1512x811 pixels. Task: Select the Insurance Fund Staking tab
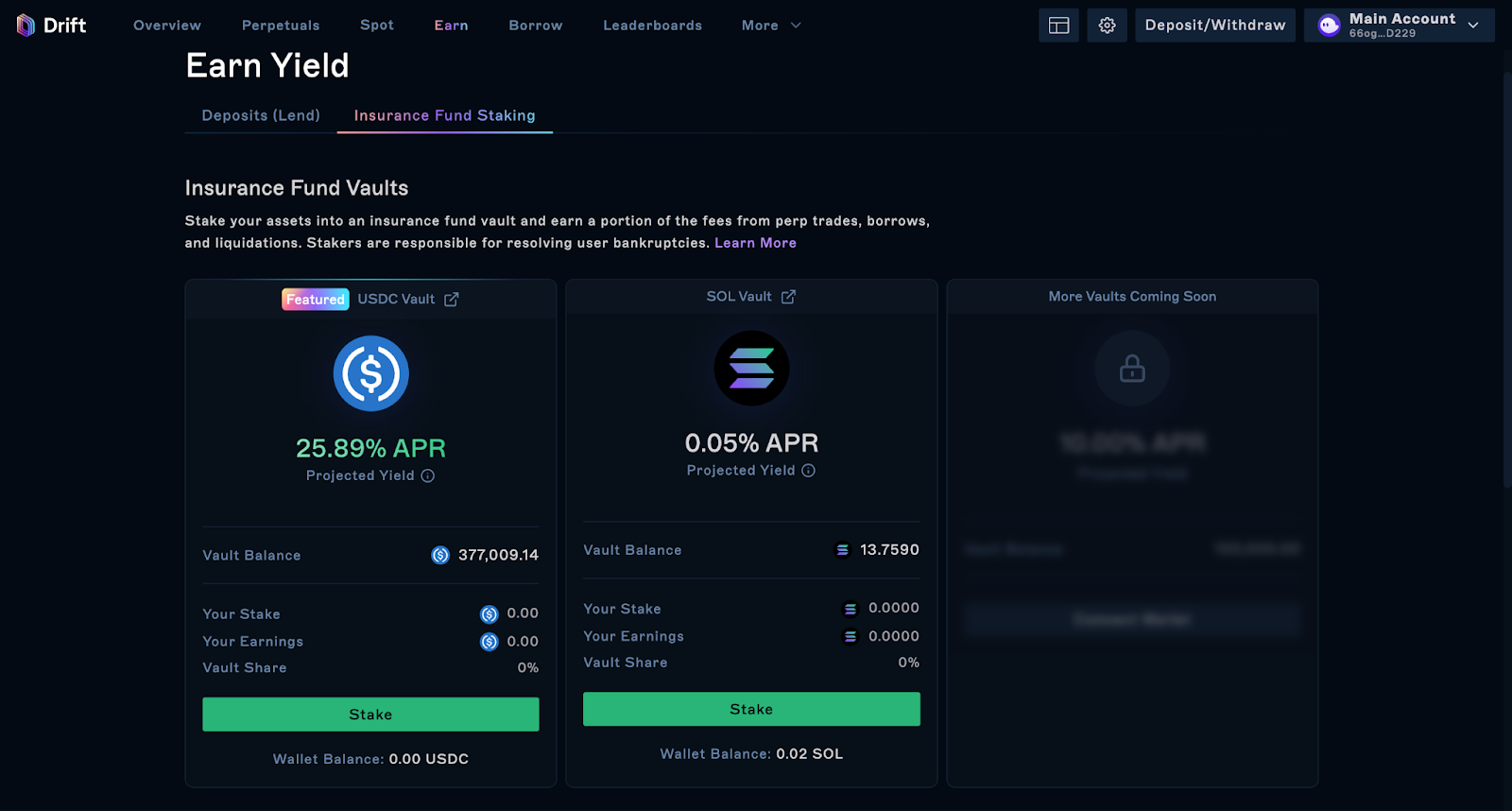point(444,115)
